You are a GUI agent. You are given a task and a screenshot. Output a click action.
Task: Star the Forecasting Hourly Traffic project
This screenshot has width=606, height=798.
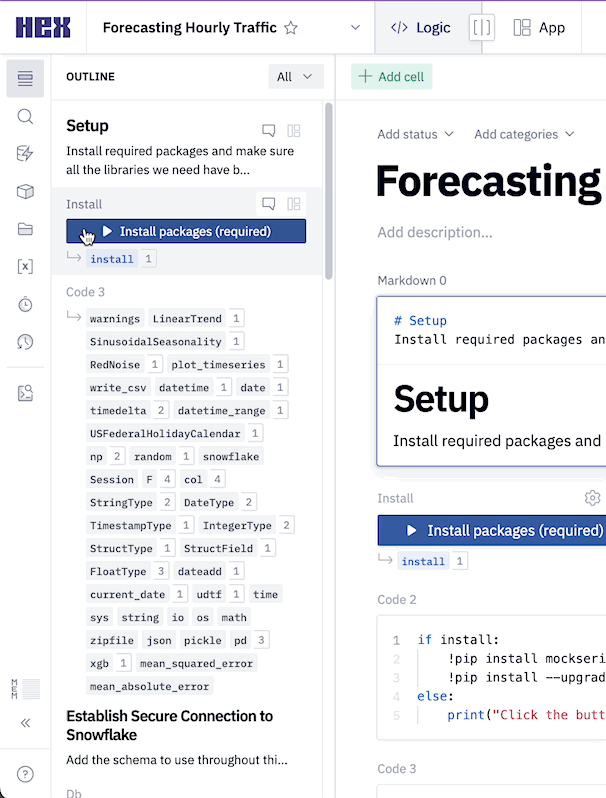point(291,28)
